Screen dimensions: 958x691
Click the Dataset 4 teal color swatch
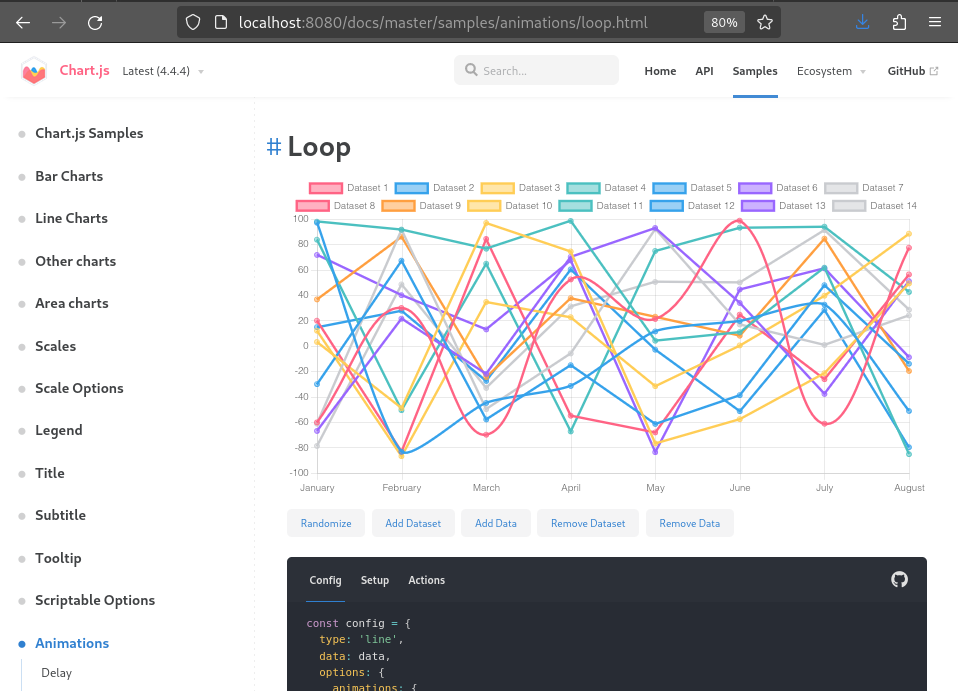pos(583,188)
